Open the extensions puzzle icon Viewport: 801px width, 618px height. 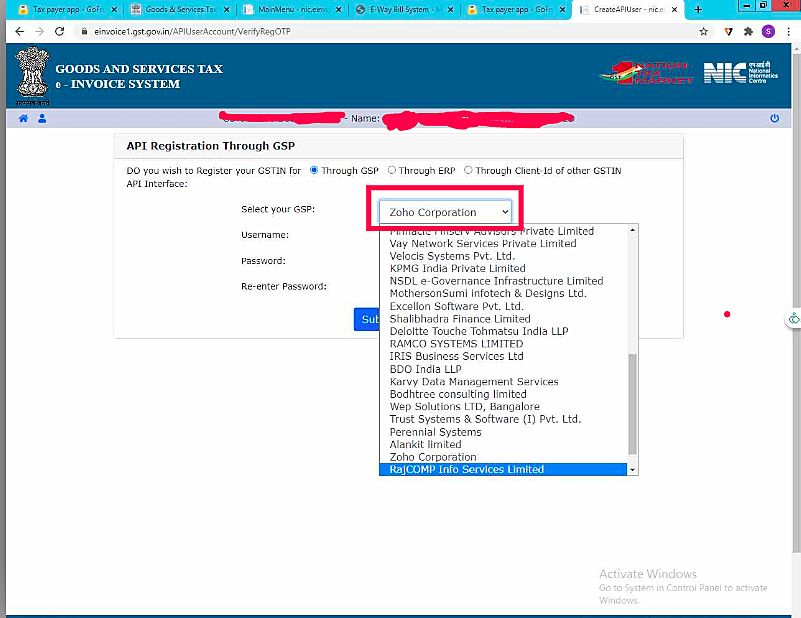(748, 32)
